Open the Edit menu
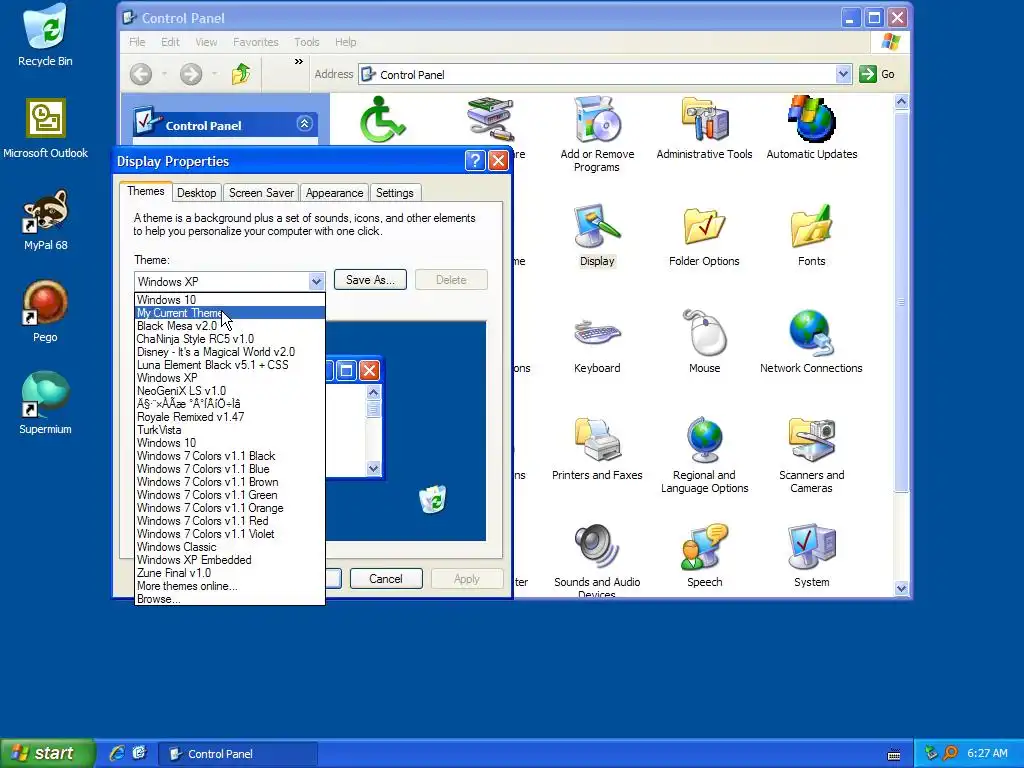Screen dimensions: 1024x768 coord(170,42)
